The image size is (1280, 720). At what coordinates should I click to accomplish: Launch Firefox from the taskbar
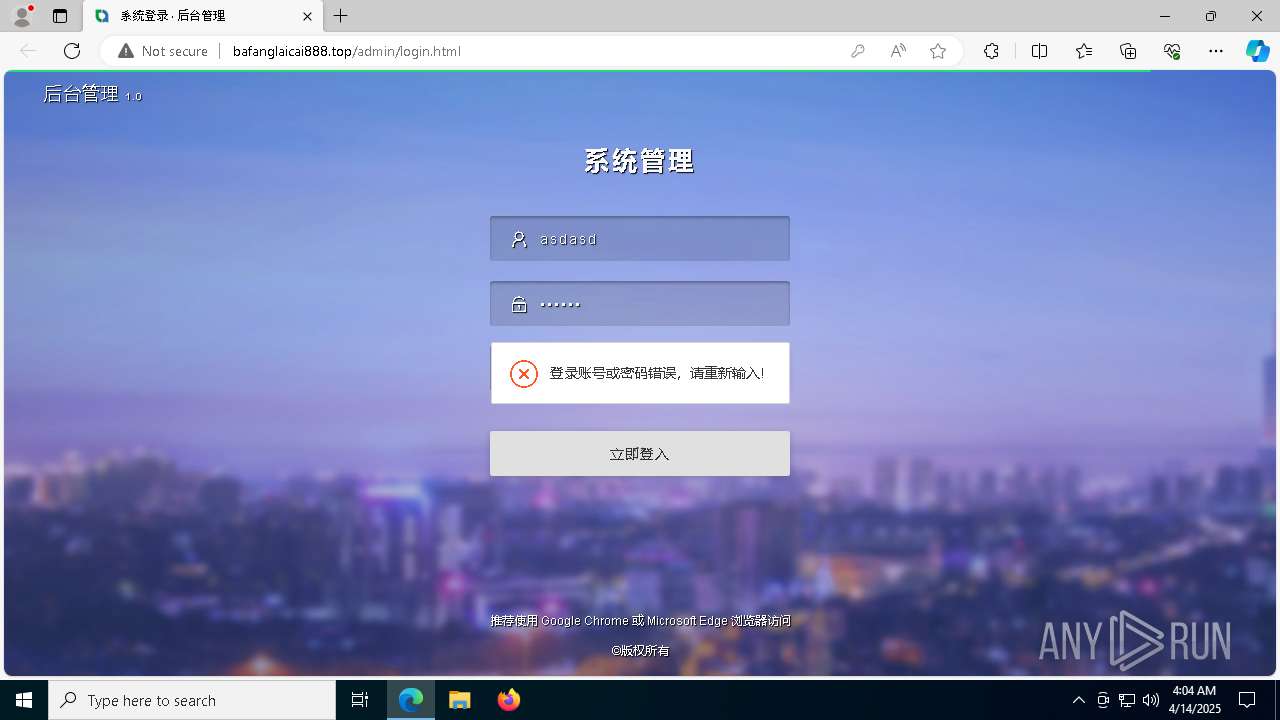[x=509, y=700]
